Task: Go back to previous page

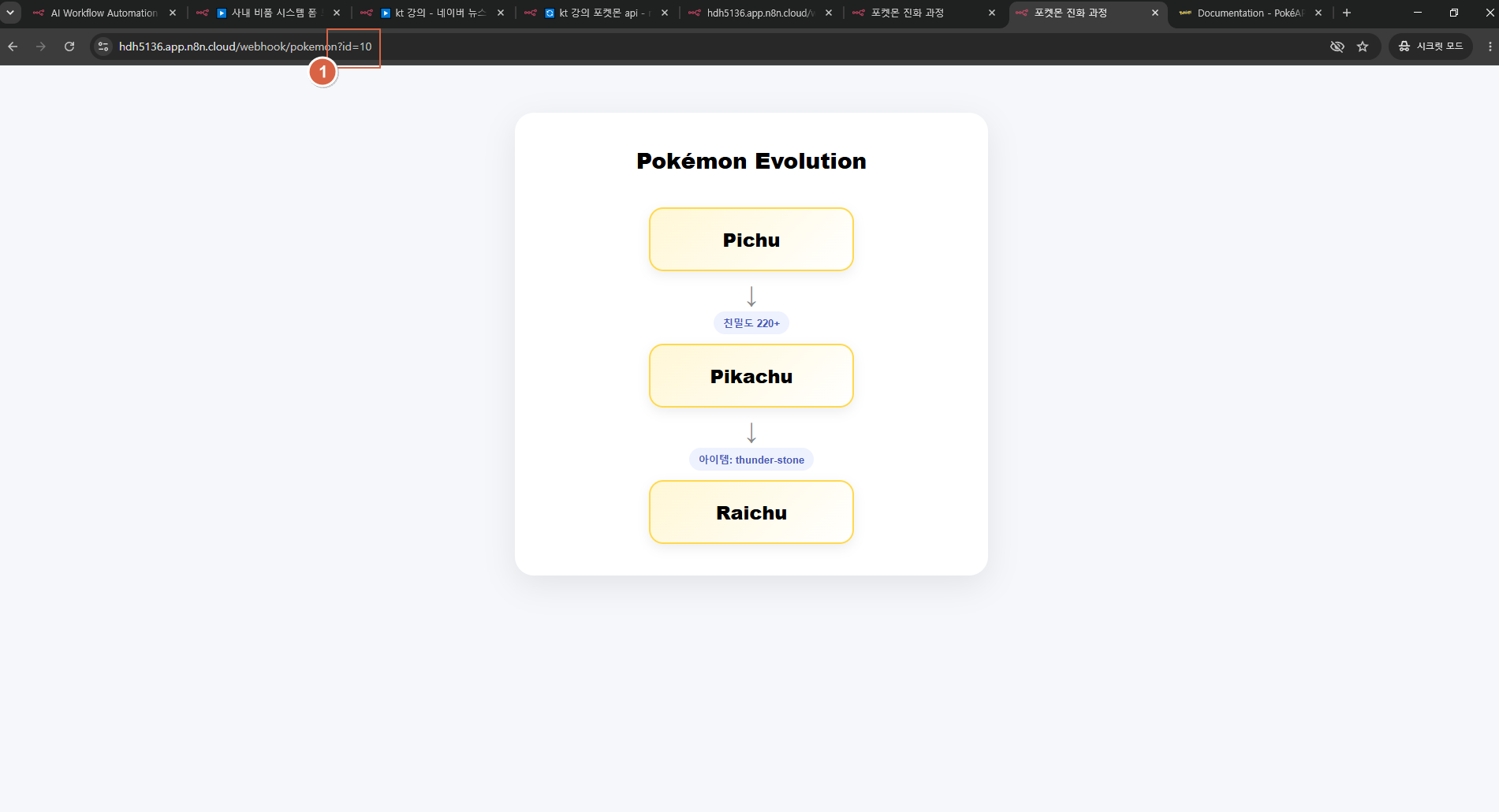Action: [x=13, y=47]
